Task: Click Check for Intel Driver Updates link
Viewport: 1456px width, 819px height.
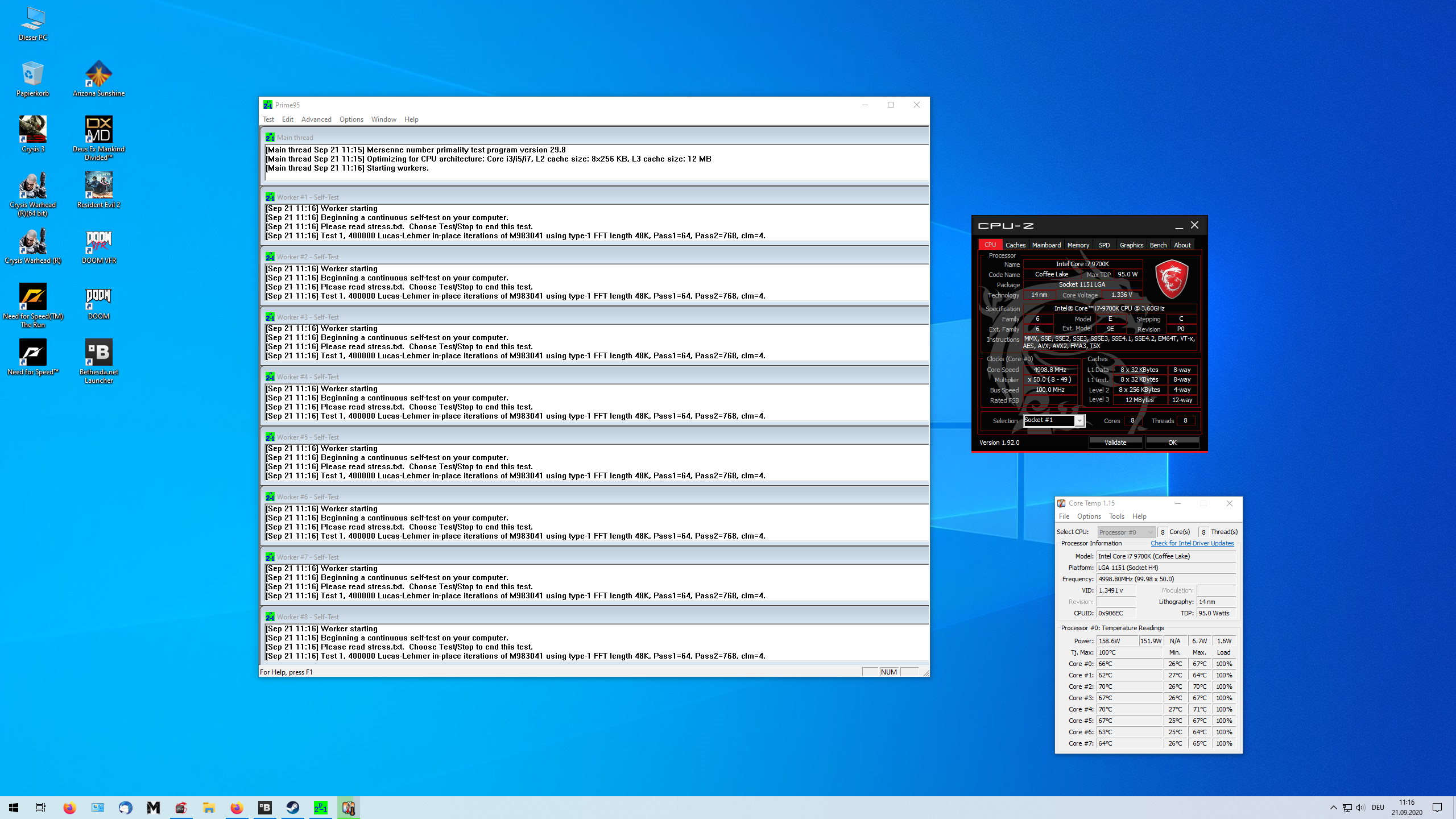Action: click(1192, 543)
